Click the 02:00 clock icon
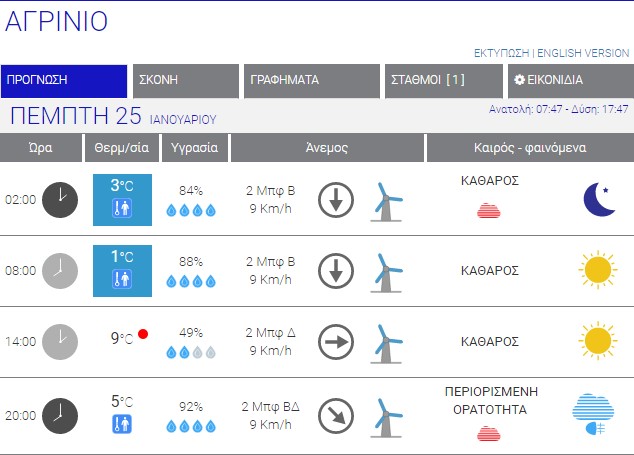The image size is (634, 455). point(60,199)
